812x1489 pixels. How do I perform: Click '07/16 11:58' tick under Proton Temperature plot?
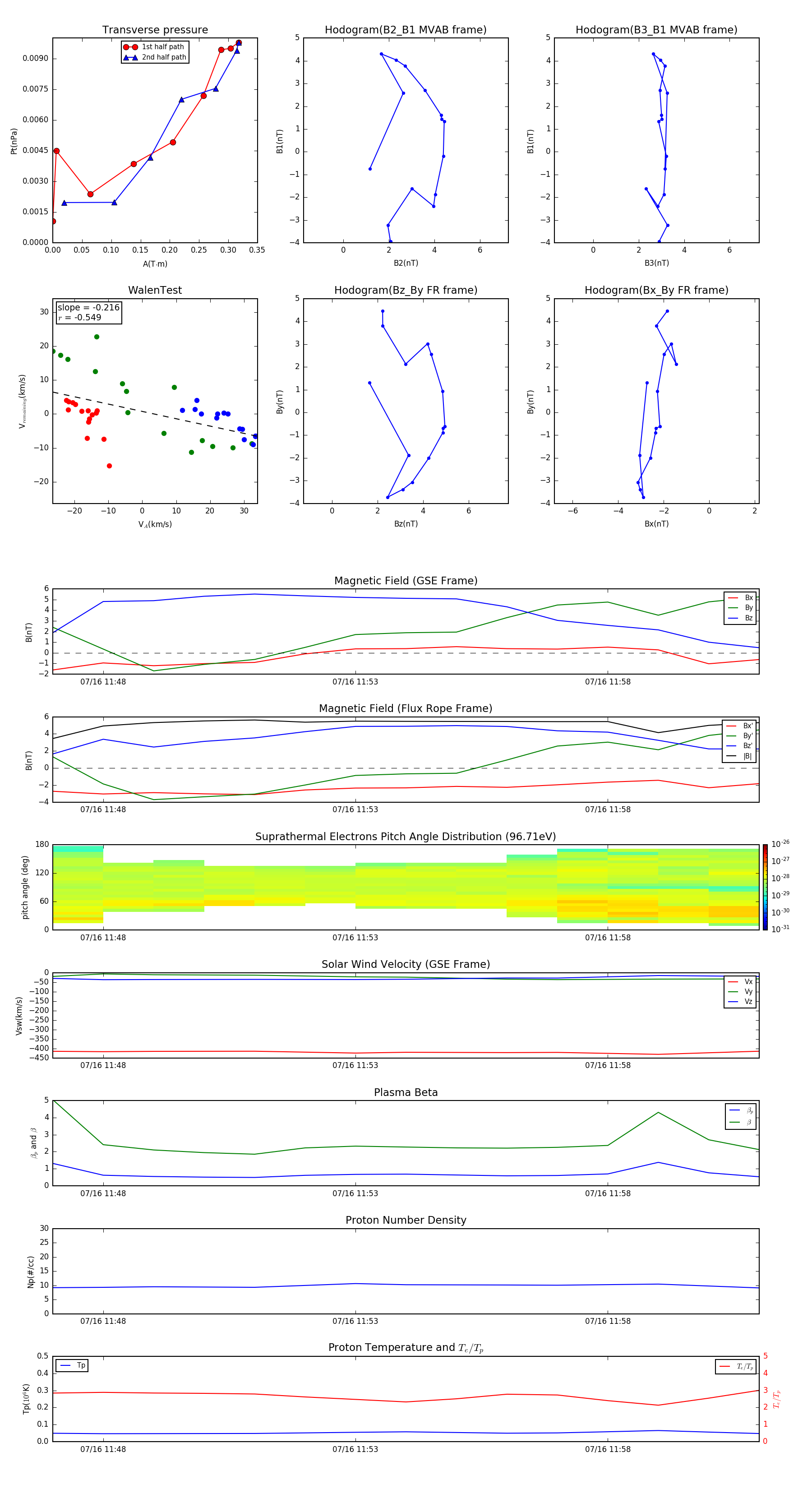coord(607,1449)
